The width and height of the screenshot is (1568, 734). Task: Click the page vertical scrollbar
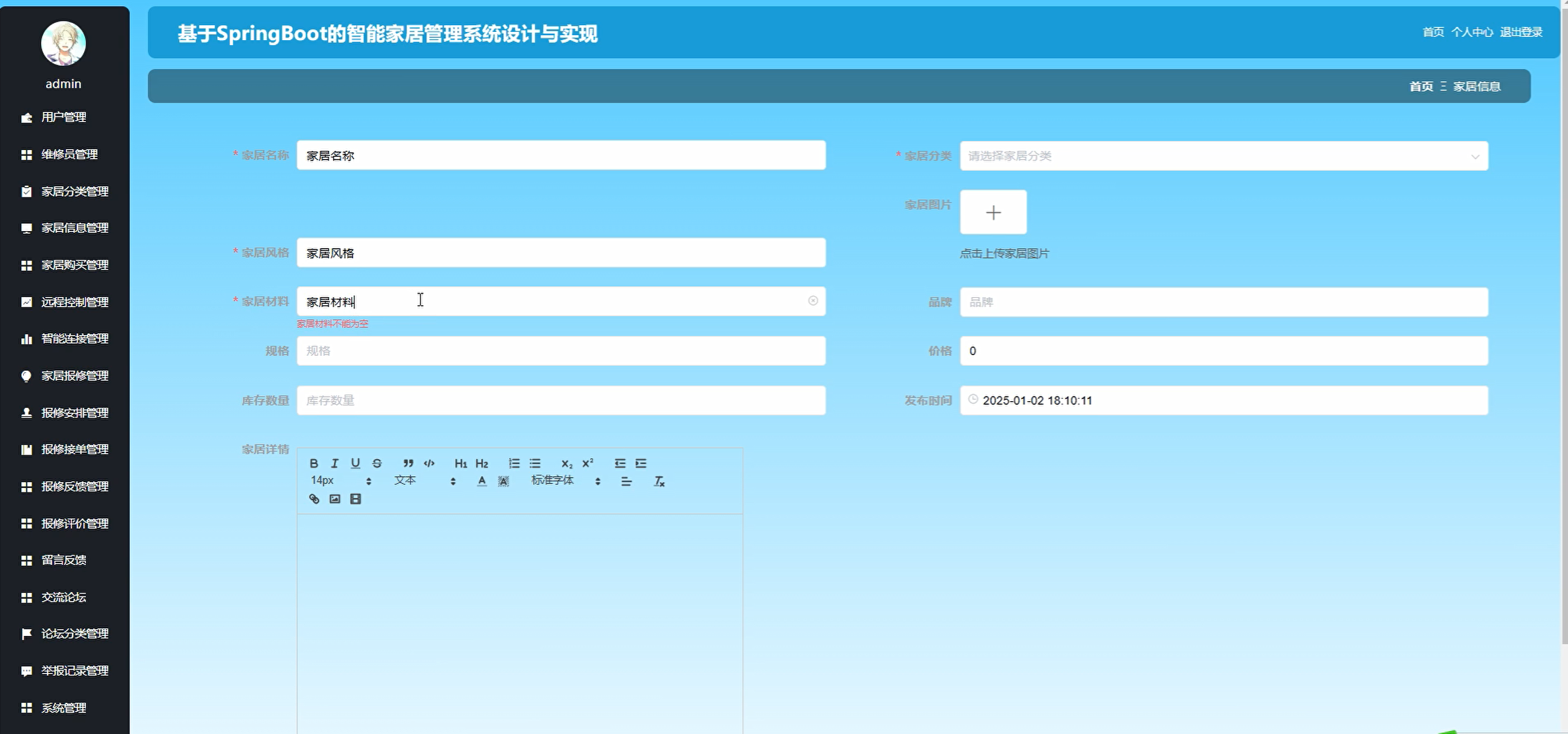click(x=1564, y=327)
